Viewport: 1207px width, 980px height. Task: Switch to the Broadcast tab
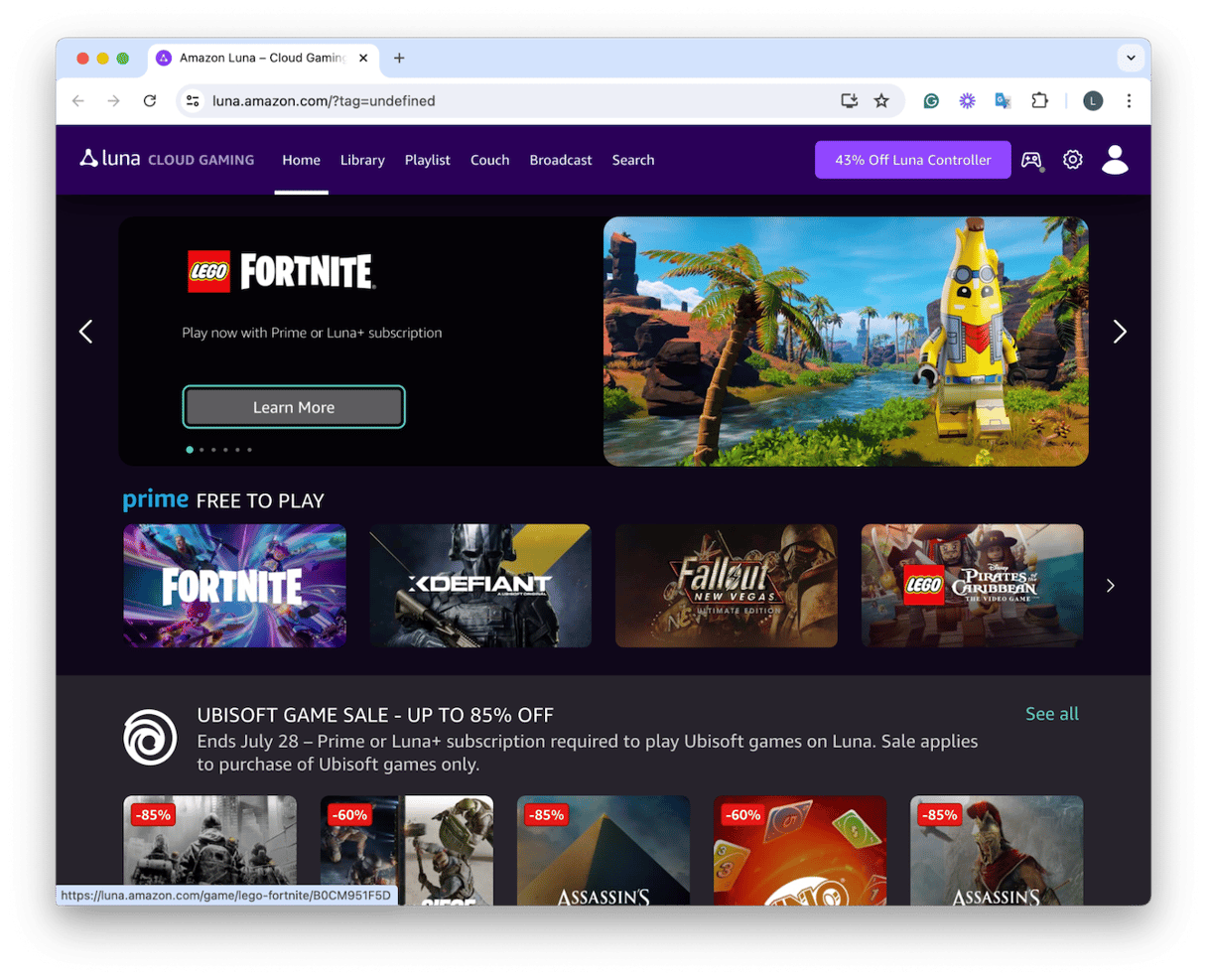tap(560, 160)
